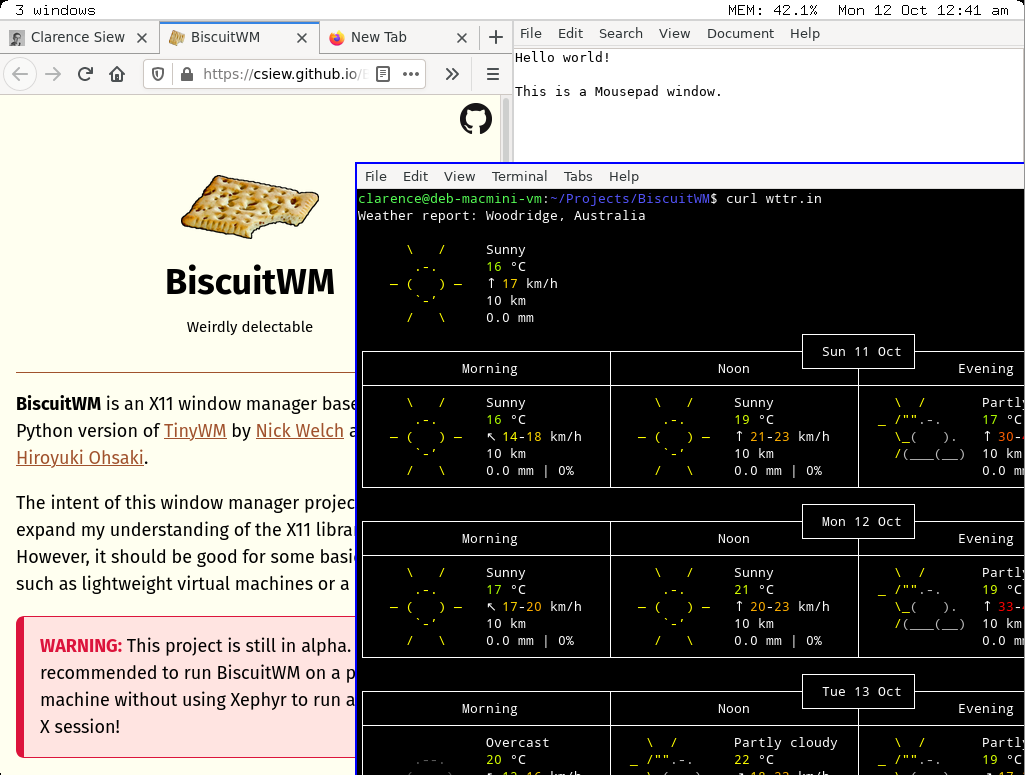1025x775 pixels.
Task: Open the terminal Edit menu
Action: point(415,176)
